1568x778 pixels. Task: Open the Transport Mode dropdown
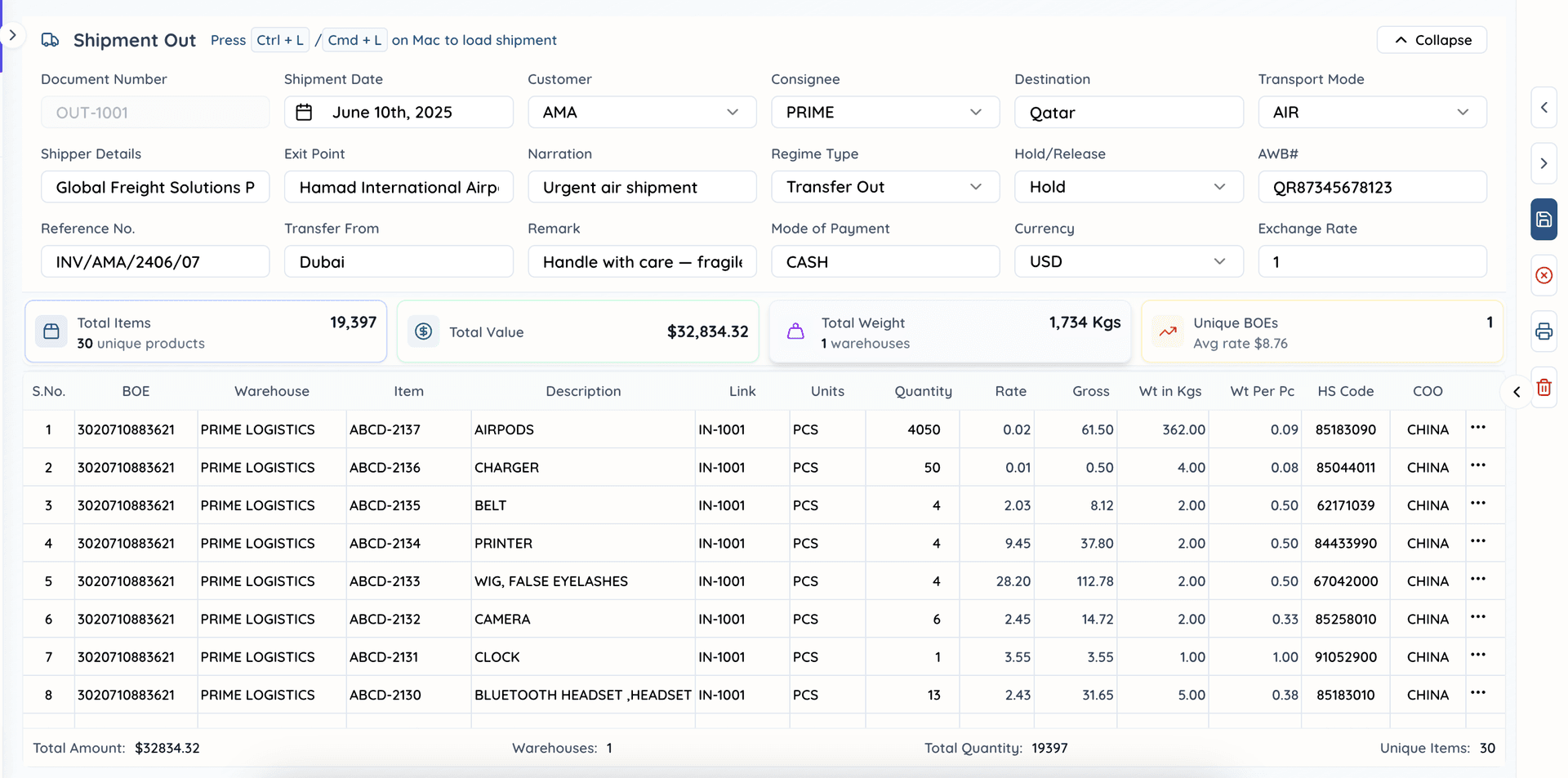(x=1371, y=113)
